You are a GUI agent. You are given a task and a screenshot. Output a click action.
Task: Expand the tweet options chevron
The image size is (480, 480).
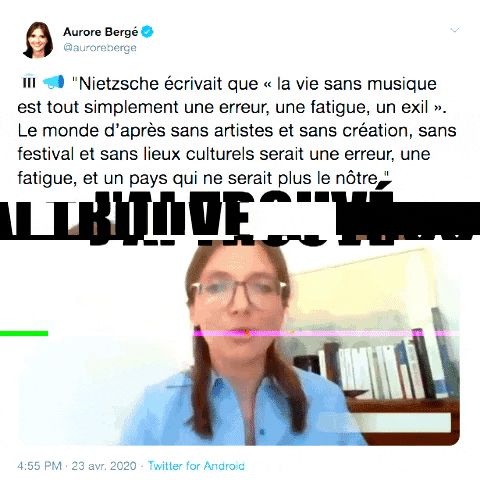tap(455, 30)
